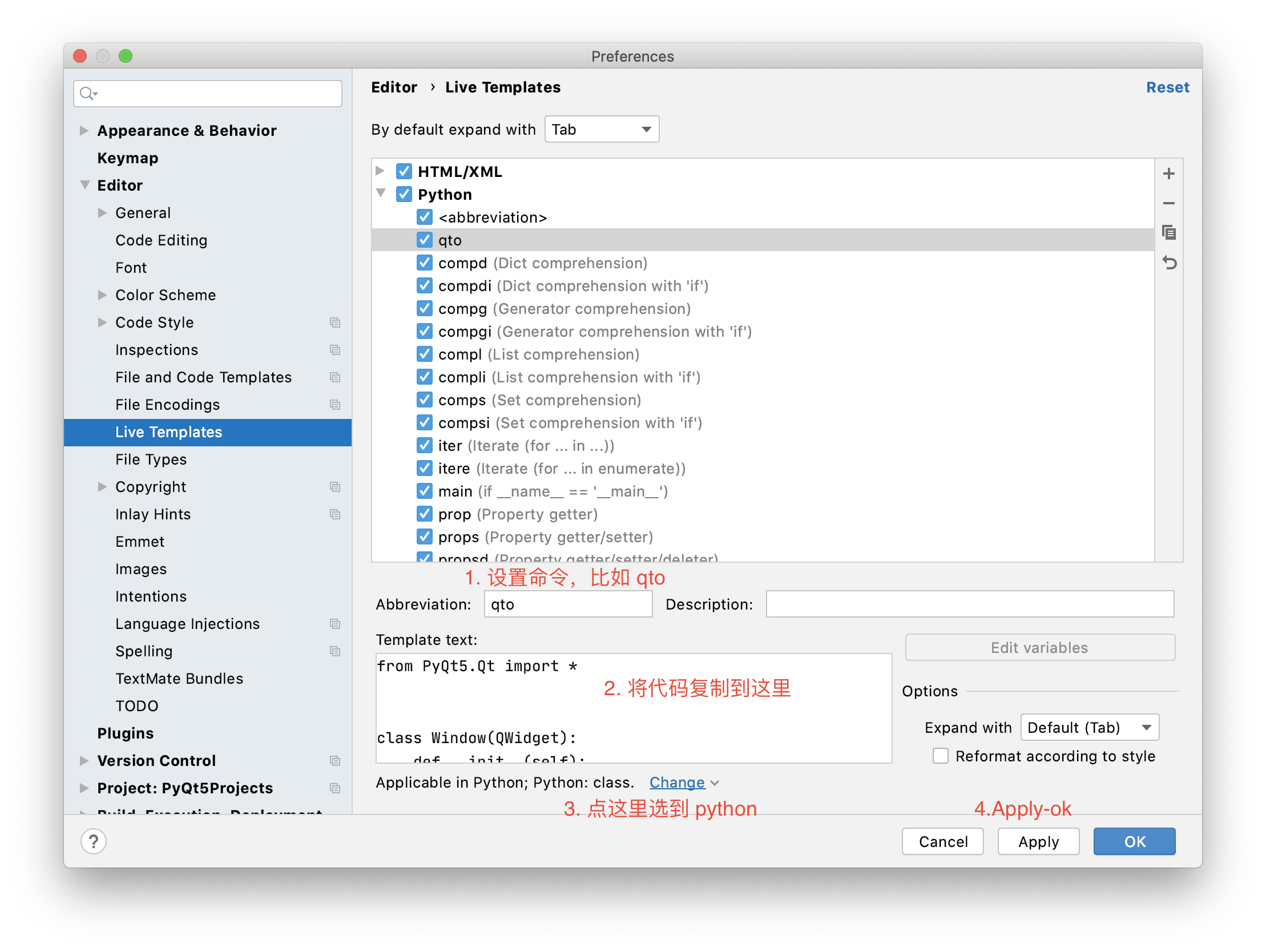The width and height of the screenshot is (1266, 952).
Task: Select the itere enumerate template row
Action: click(763, 468)
